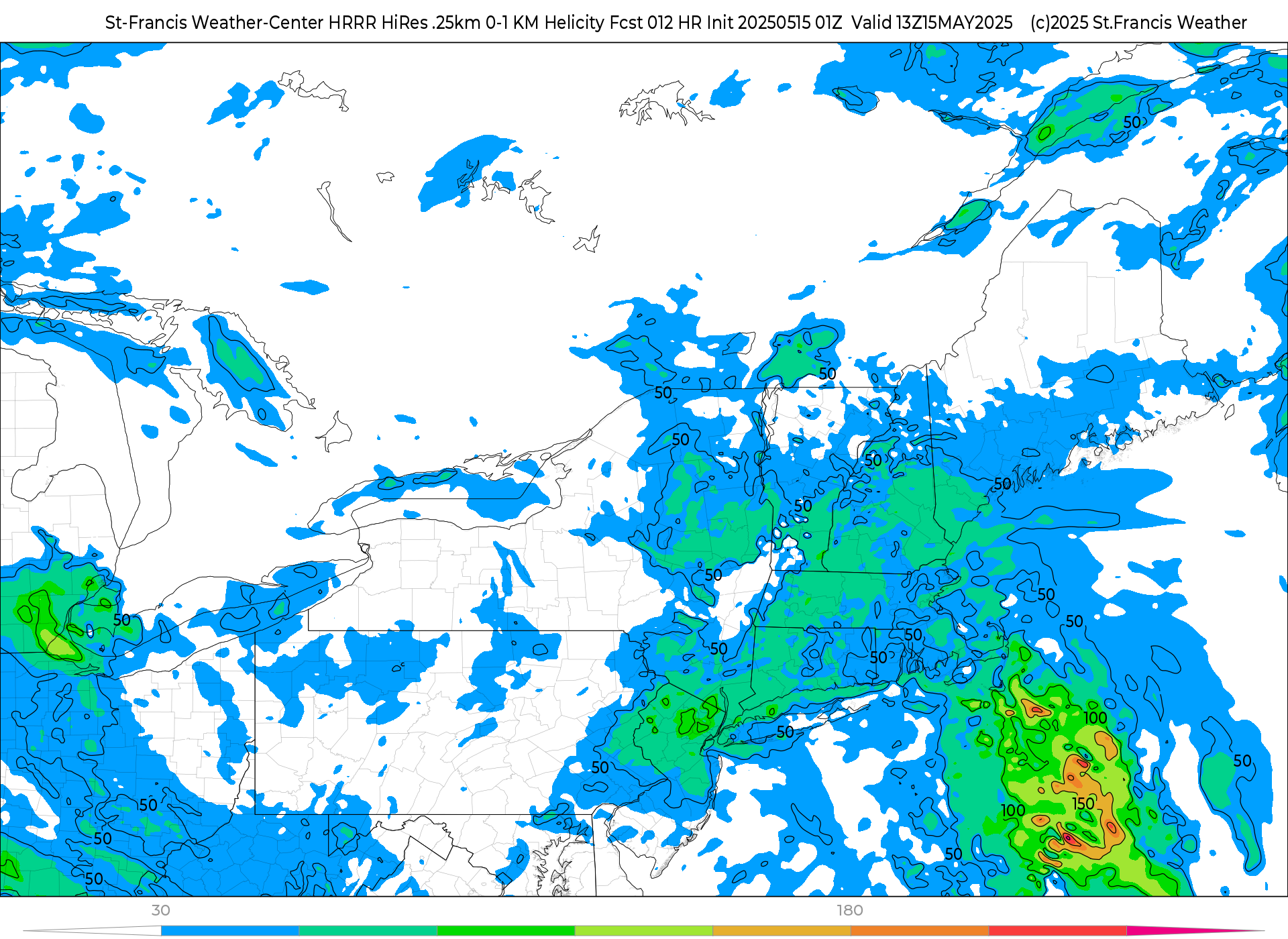Click the blue segment of the color scale
Image resolution: width=1288 pixels, height=939 pixels.
[230, 931]
